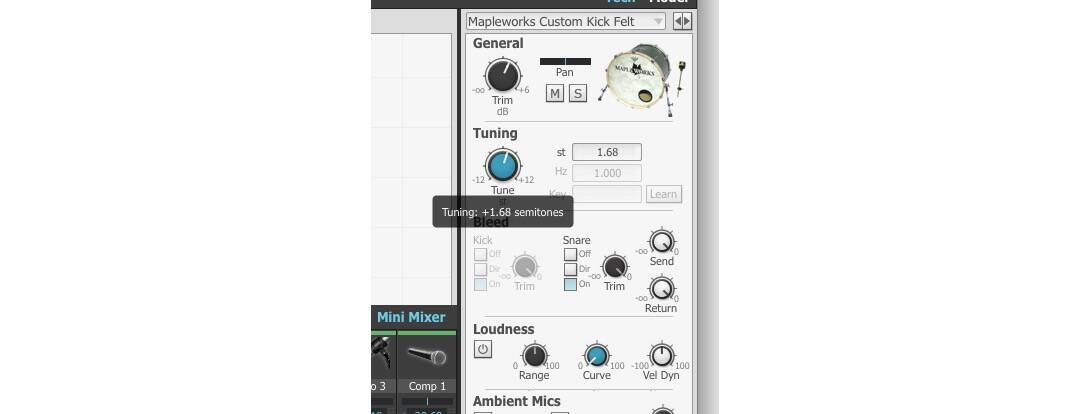Click the Learn button
This screenshot has height=414, width=1090.
pos(664,194)
